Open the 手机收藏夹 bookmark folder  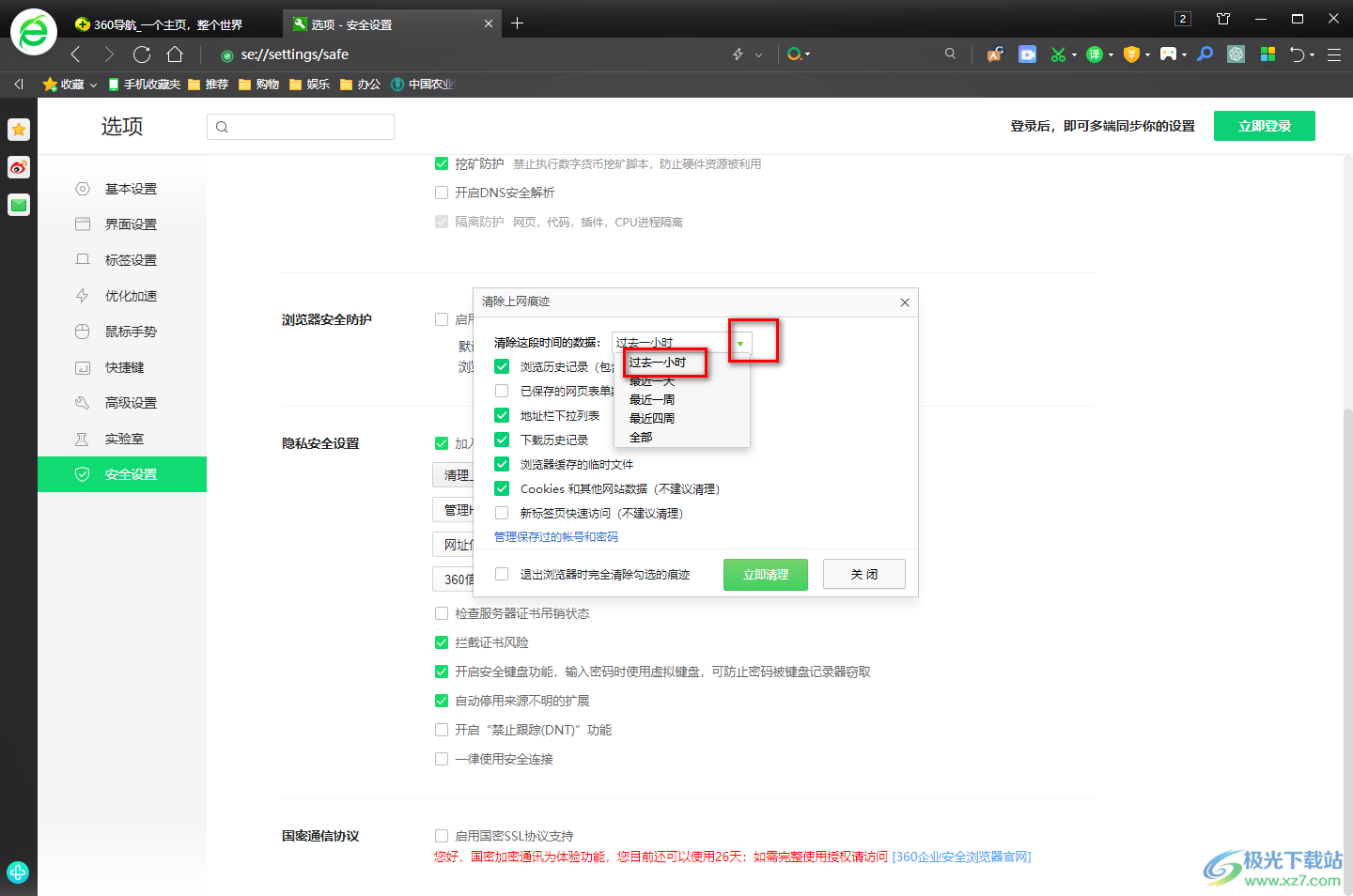(x=144, y=85)
